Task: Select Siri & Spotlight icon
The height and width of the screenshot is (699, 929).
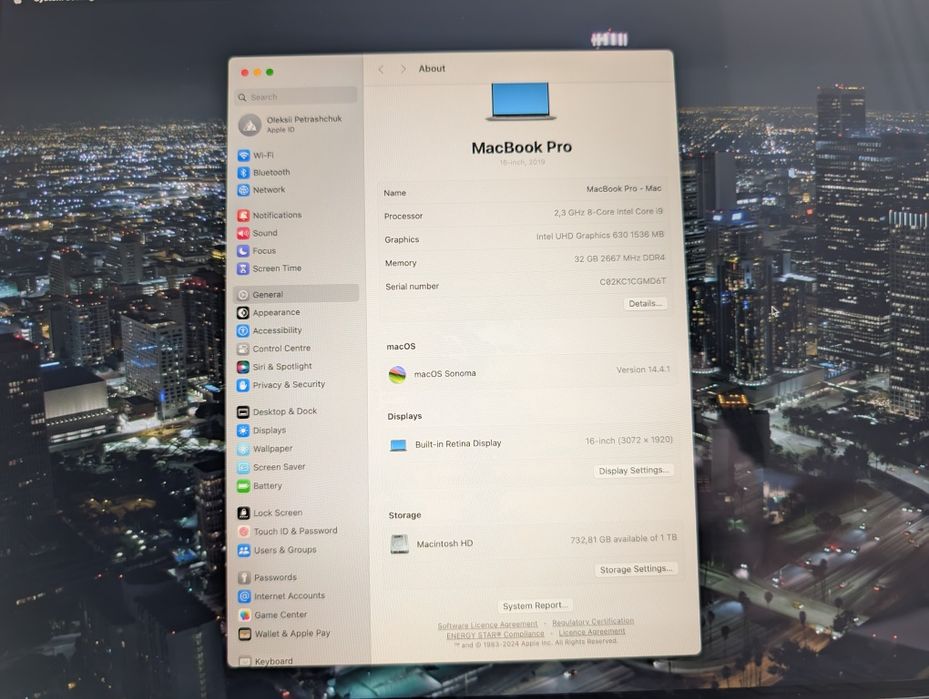Action: coord(243,367)
